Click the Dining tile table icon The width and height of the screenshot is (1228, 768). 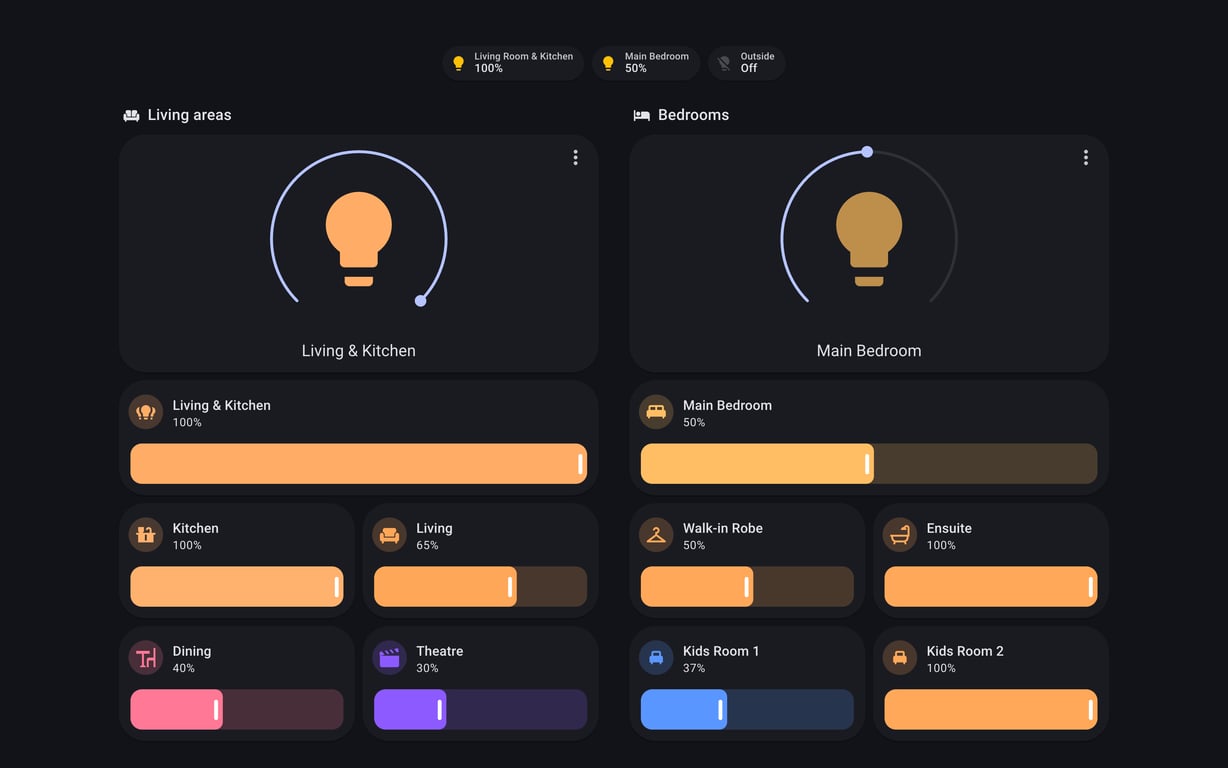(x=146, y=658)
